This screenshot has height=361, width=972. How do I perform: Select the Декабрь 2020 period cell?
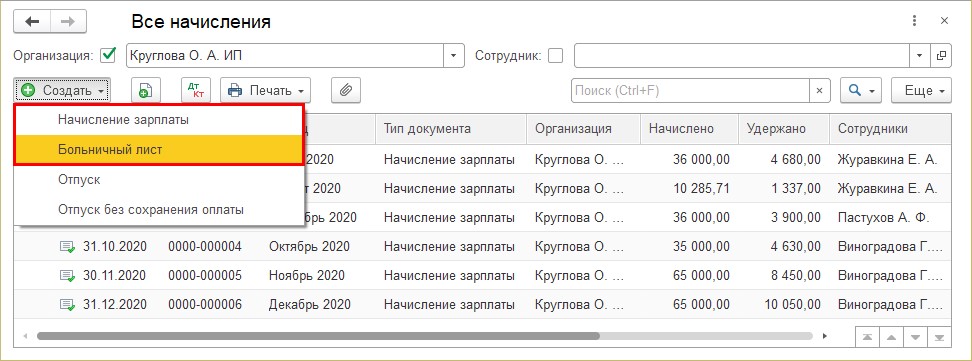click(309, 305)
